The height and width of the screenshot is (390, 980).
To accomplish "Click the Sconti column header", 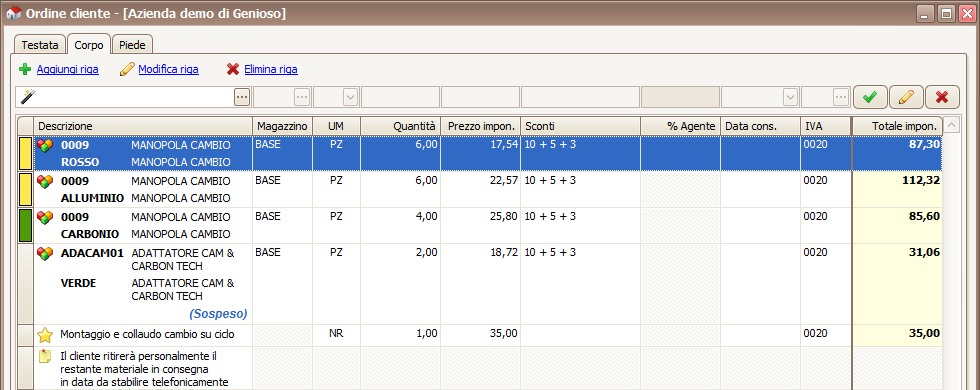I will [x=581, y=126].
